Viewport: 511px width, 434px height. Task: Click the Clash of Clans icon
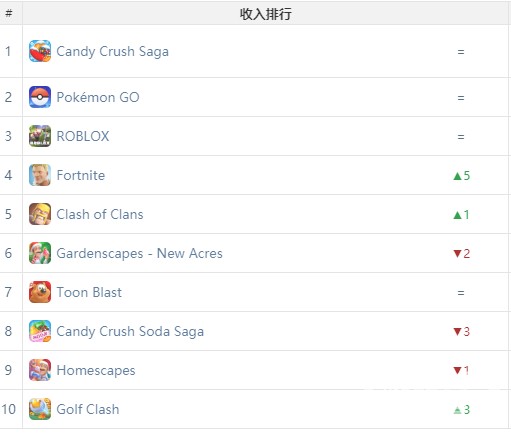[x=40, y=214]
